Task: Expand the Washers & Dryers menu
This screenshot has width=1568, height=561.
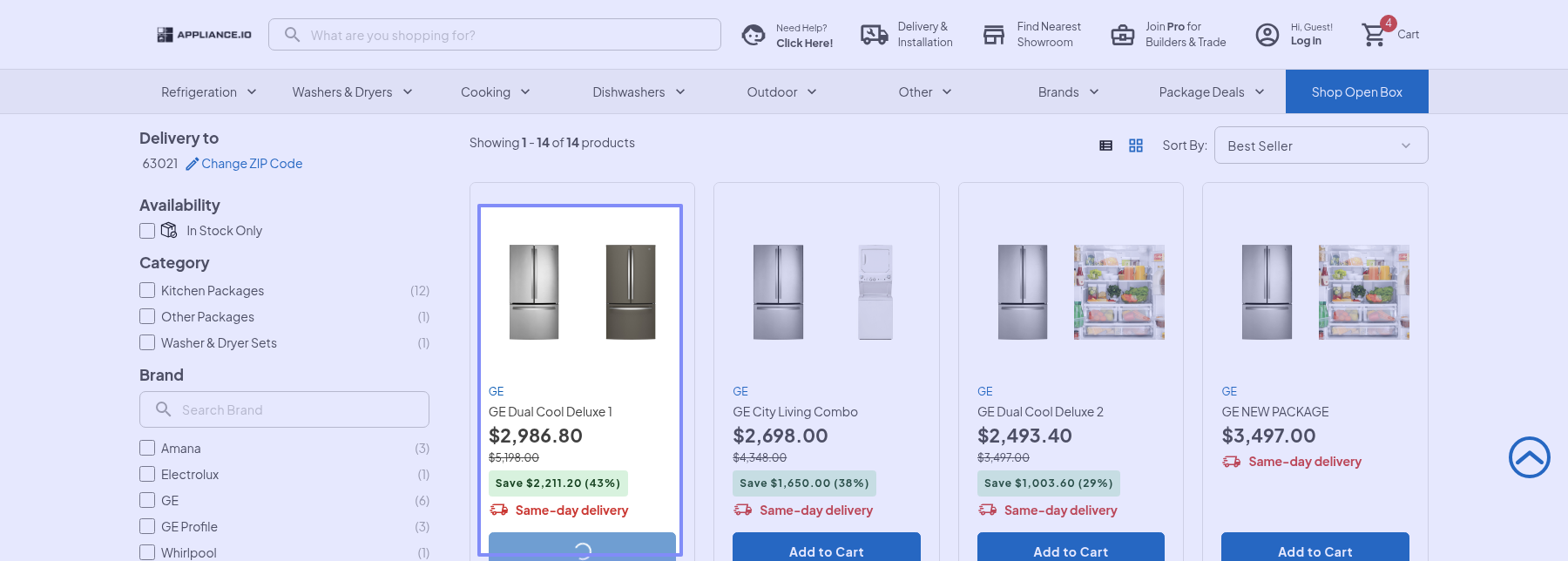Action: coord(352,92)
